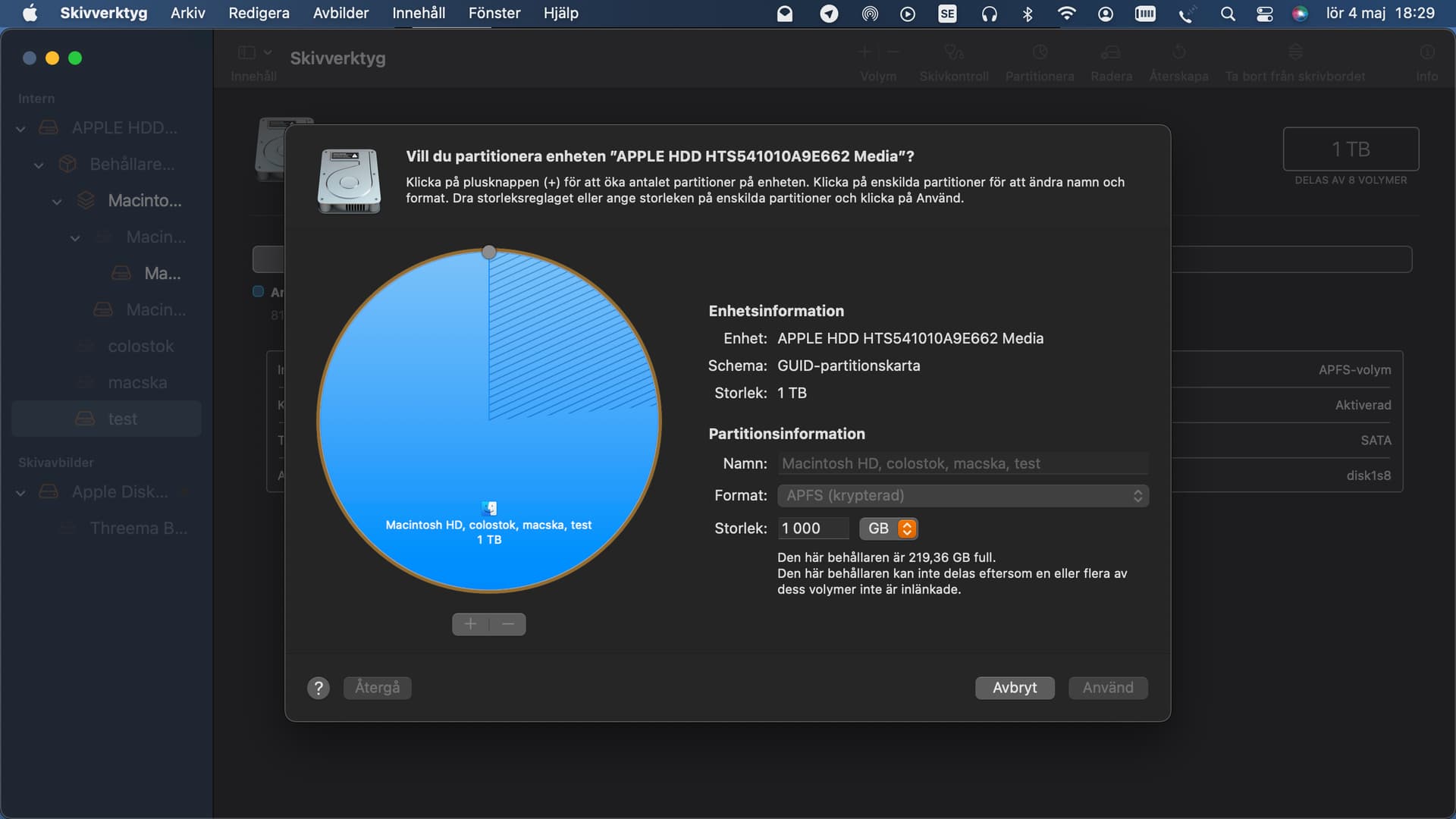Click the partition pie chart resize handle
This screenshot has width=1456, height=819.
coord(489,252)
